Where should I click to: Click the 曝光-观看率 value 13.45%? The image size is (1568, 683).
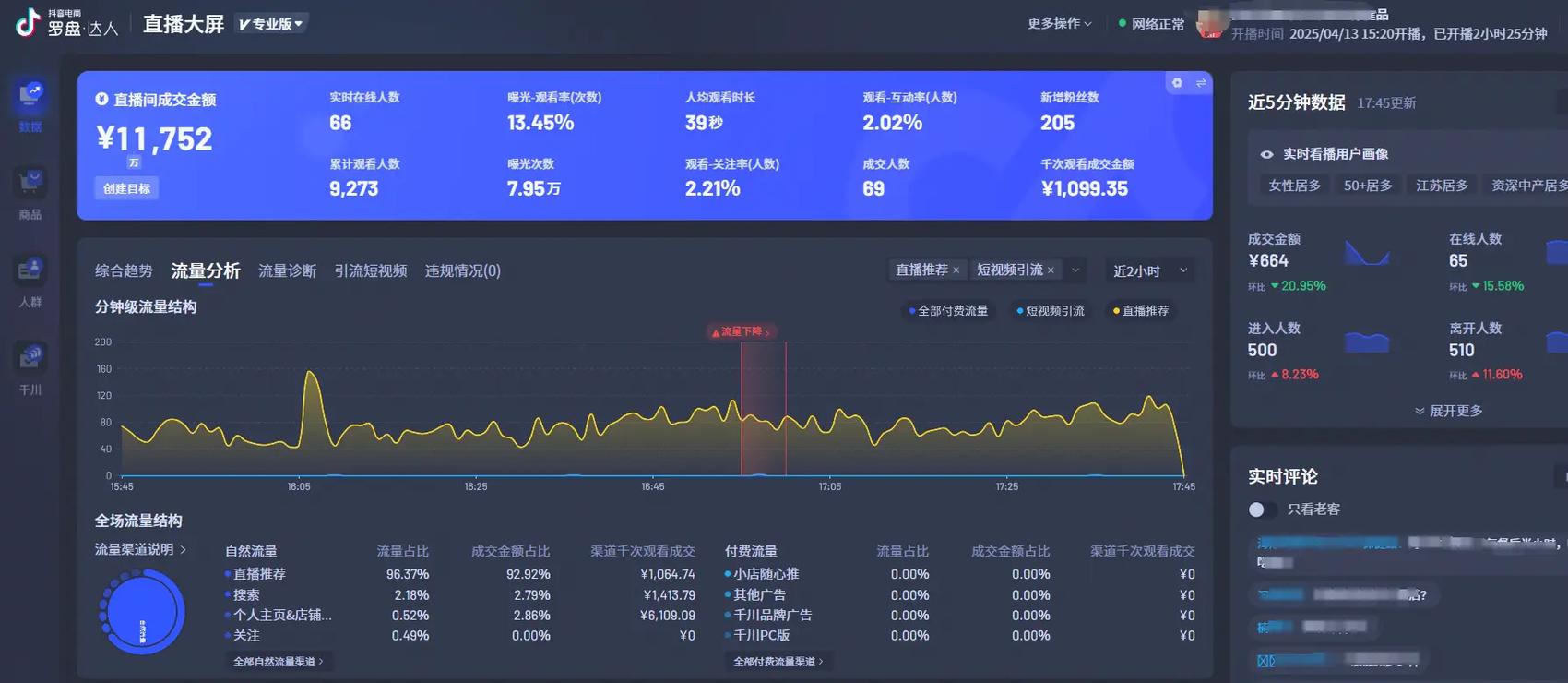(x=540, y=123)
